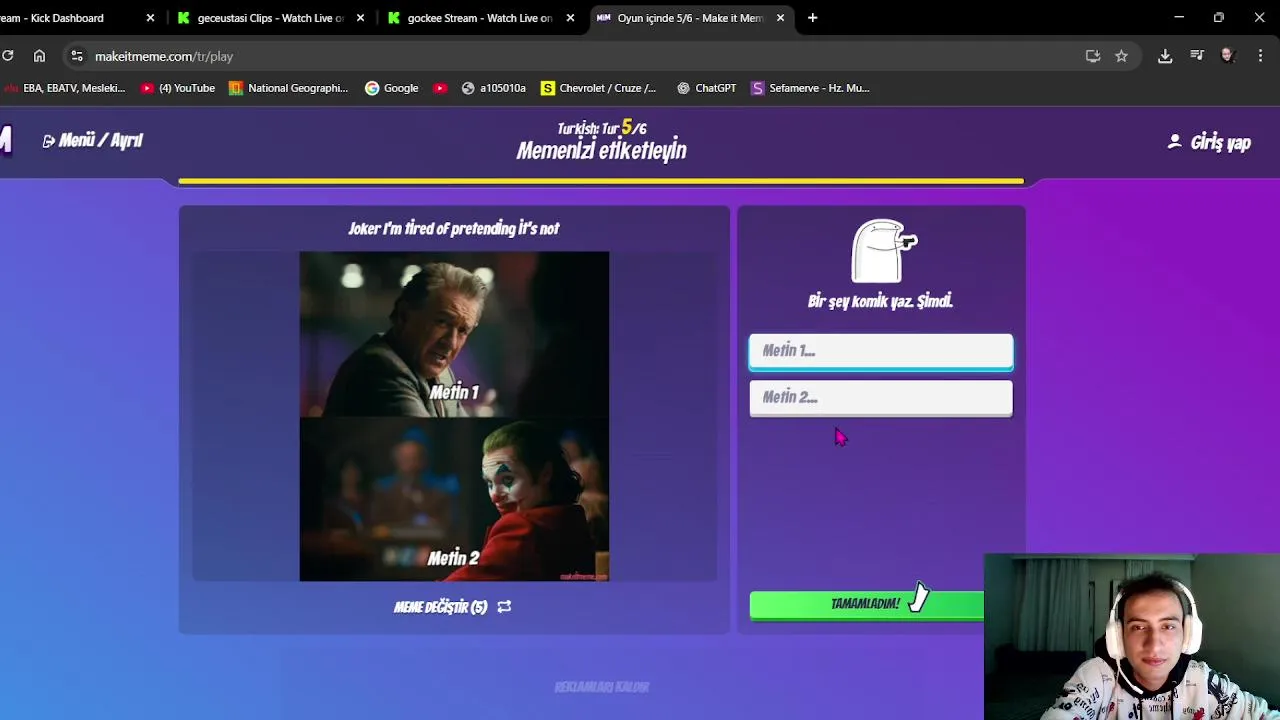Click the meme title "Joker I'm tired of pretending"
The image size is (1280, 720).
[x=454, y=228]
